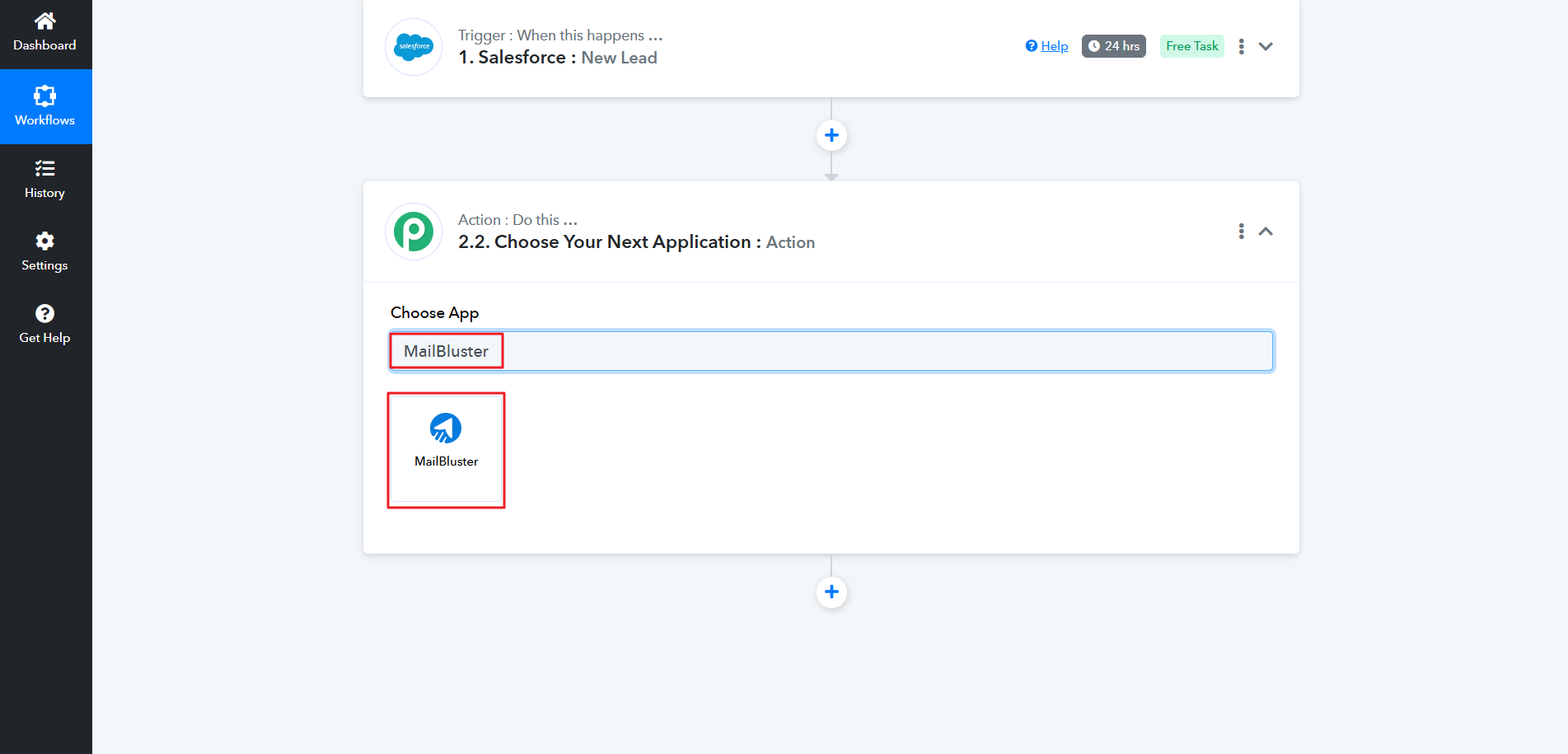Image resolution: width=1568 pixels, height=754 pixels.
Task: Click the Salesforce logo on the trigger step
Action: pyautogui.click(x=414, y=47)
